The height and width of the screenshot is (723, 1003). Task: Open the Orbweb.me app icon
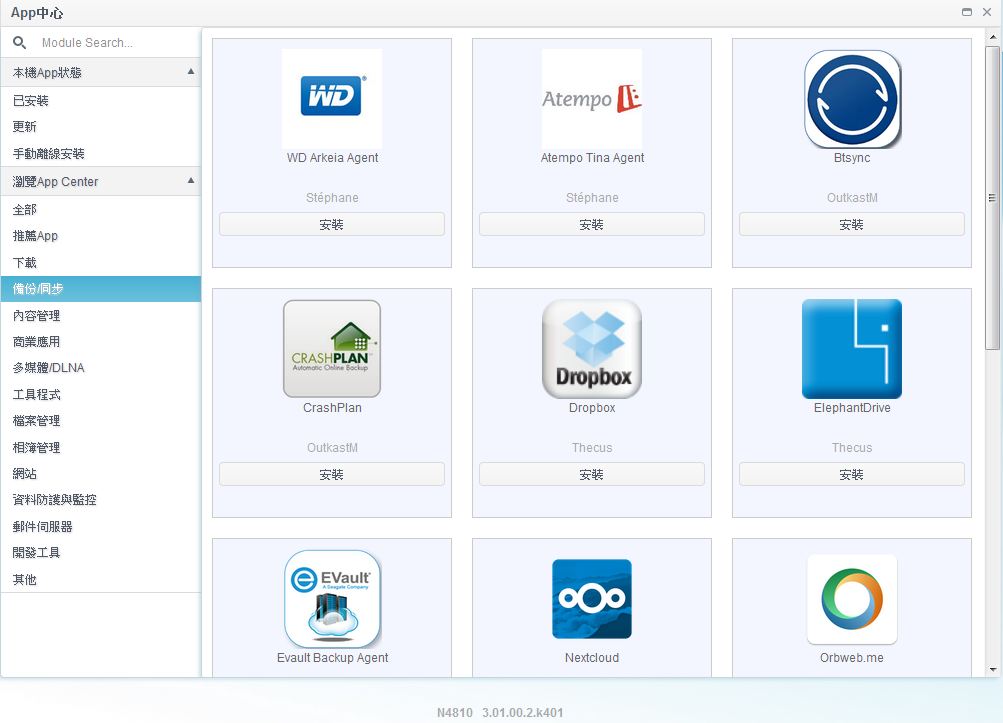(x=852, y=599)
